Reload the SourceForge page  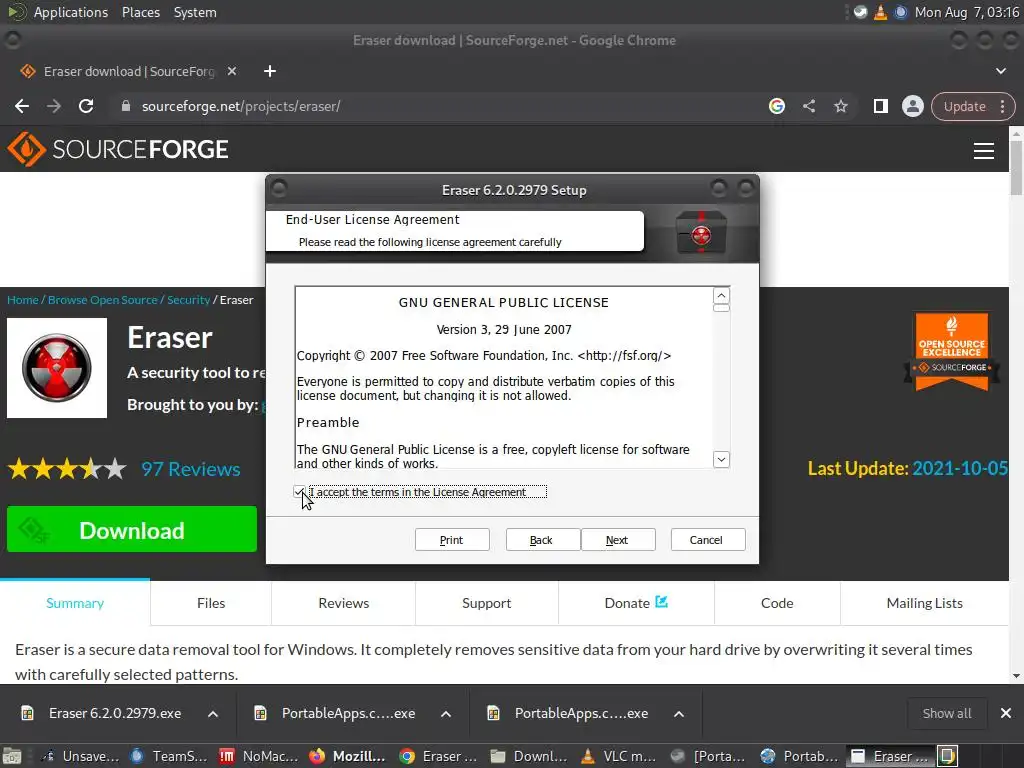(86, 106)
